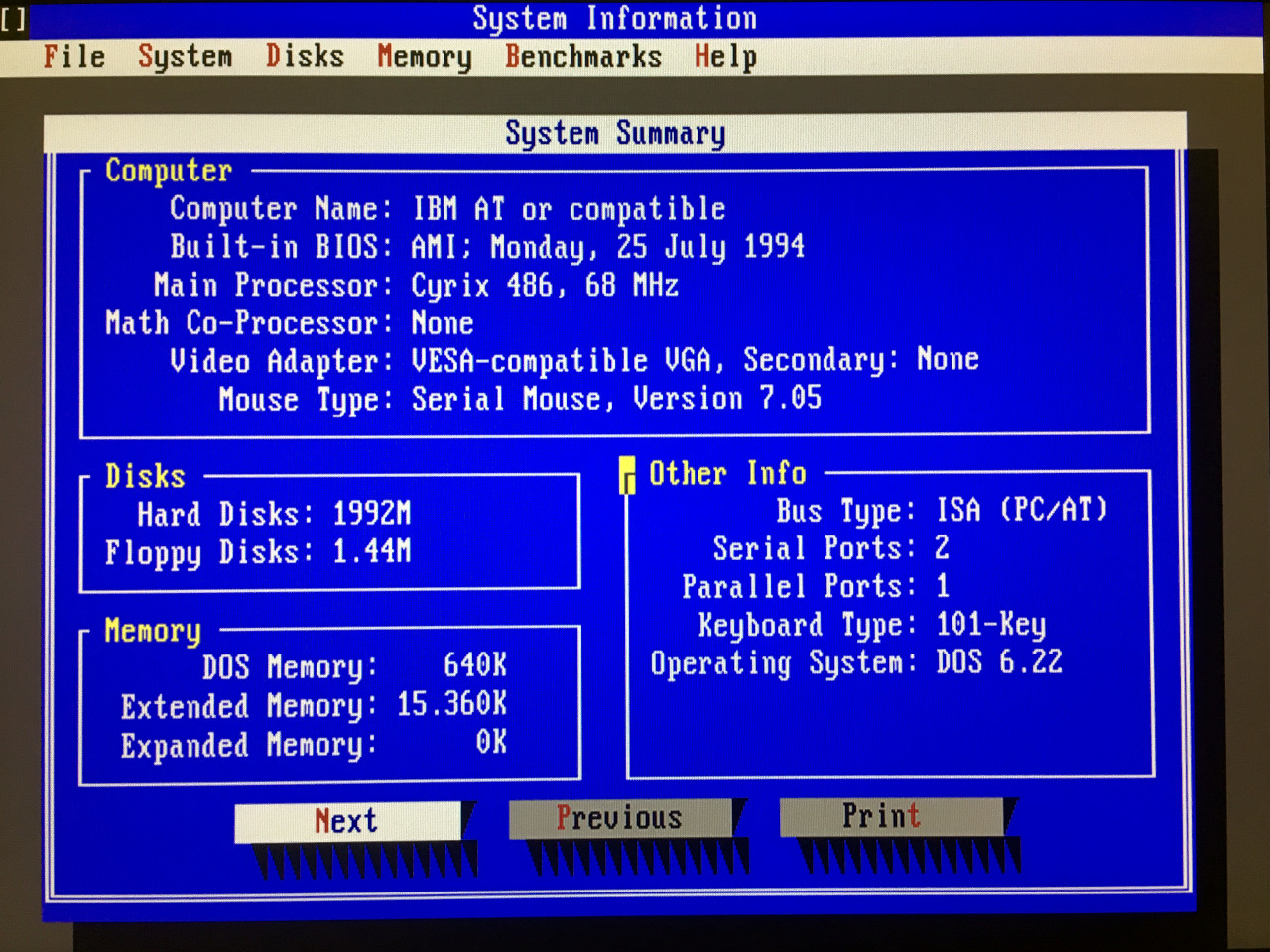Open the Memory menu in menu bar
1270x952 pixels.
(425, 58)
